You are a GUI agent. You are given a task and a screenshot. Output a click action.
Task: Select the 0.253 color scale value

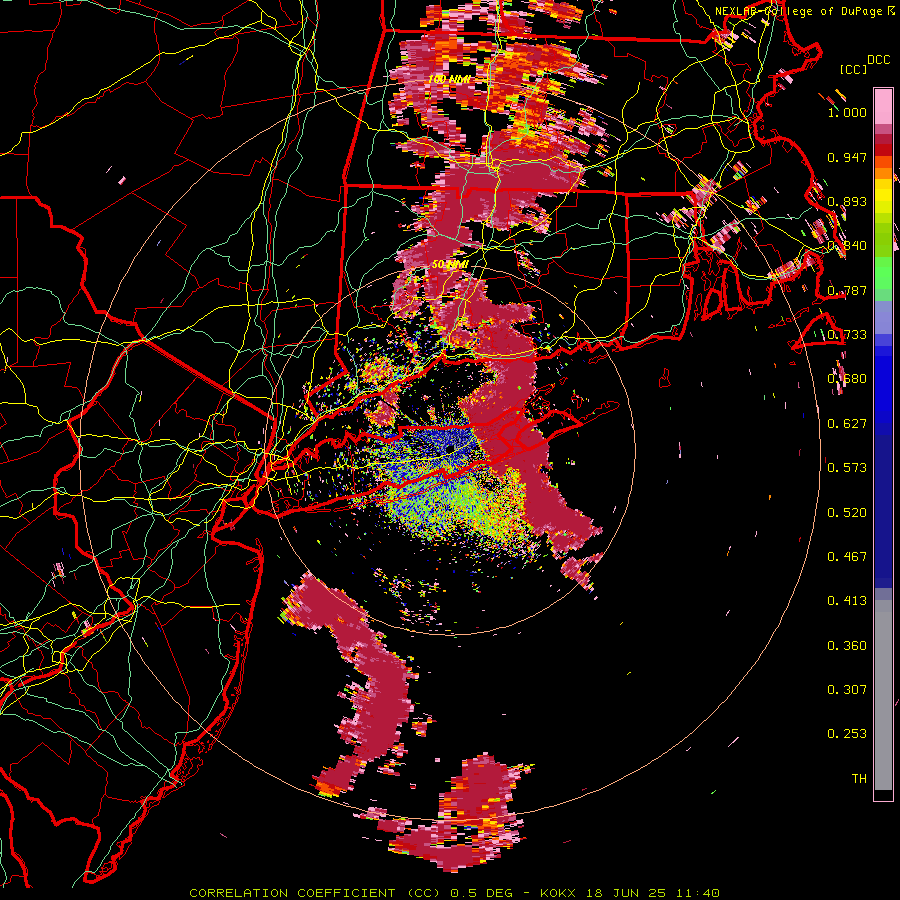coord(847,734)
